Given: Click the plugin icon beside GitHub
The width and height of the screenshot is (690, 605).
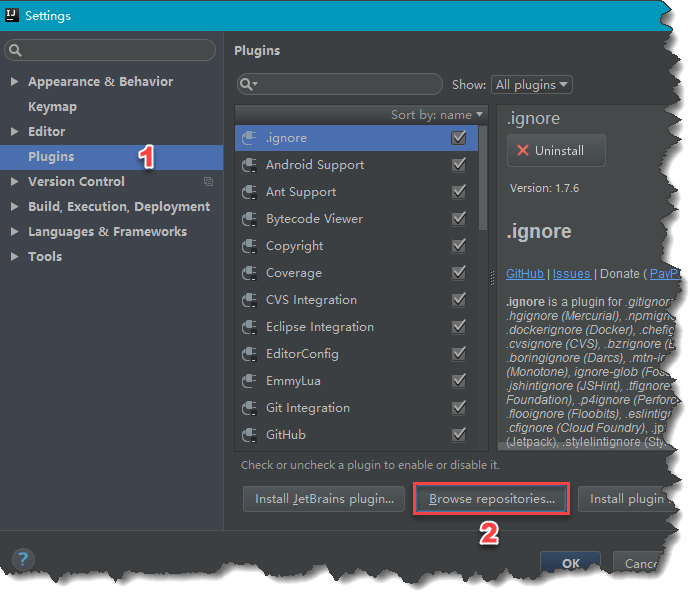Looking at the screenshot, I should point(249,435).
